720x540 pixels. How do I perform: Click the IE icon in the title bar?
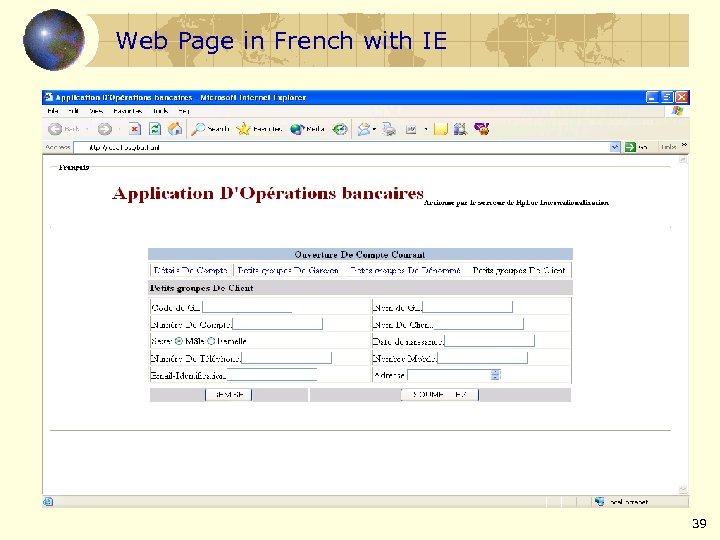pyautogui.click(x=48, y=97)
